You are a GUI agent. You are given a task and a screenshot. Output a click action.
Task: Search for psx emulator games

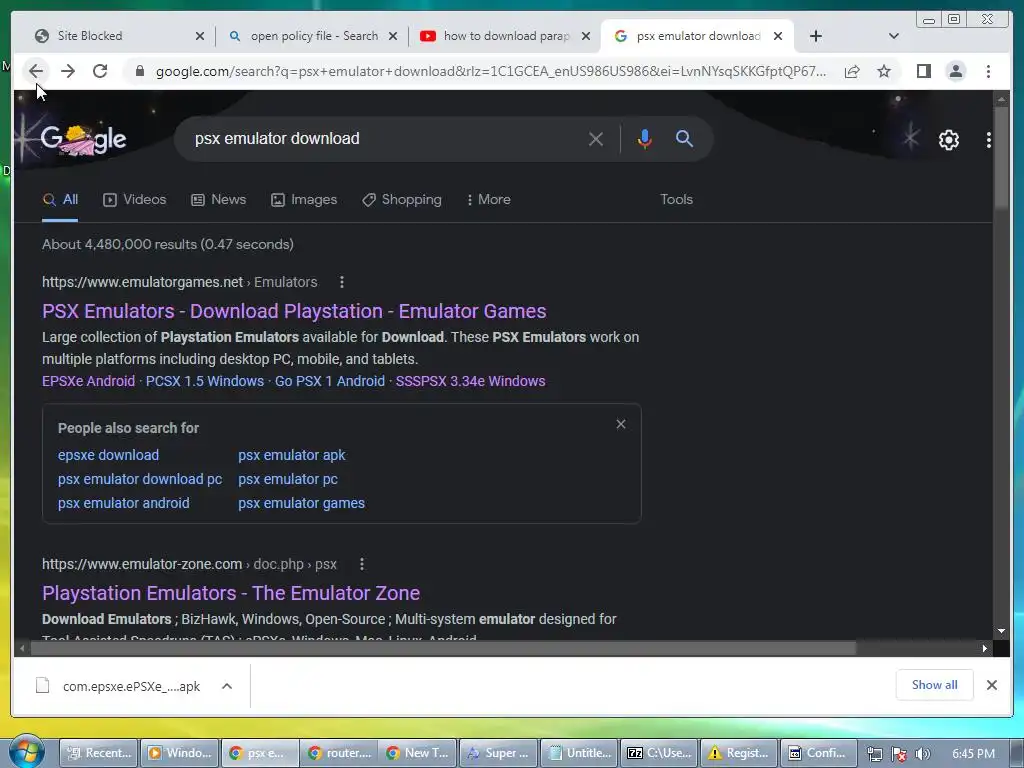pos(302,504)
